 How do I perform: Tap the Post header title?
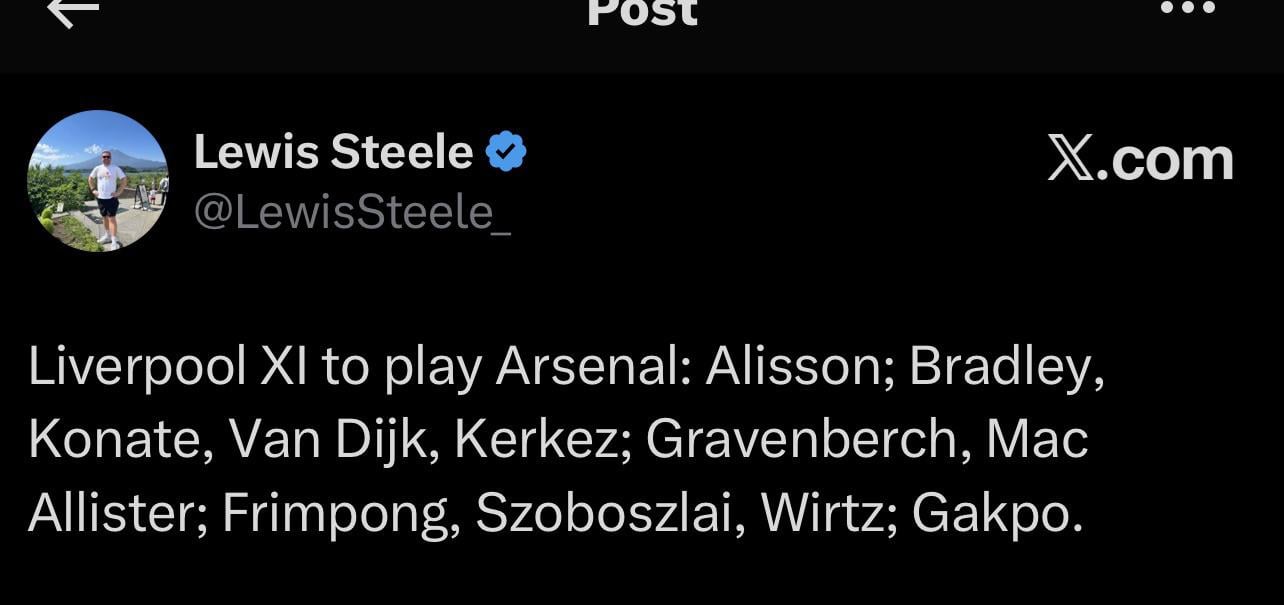click(x=641, y=12)
